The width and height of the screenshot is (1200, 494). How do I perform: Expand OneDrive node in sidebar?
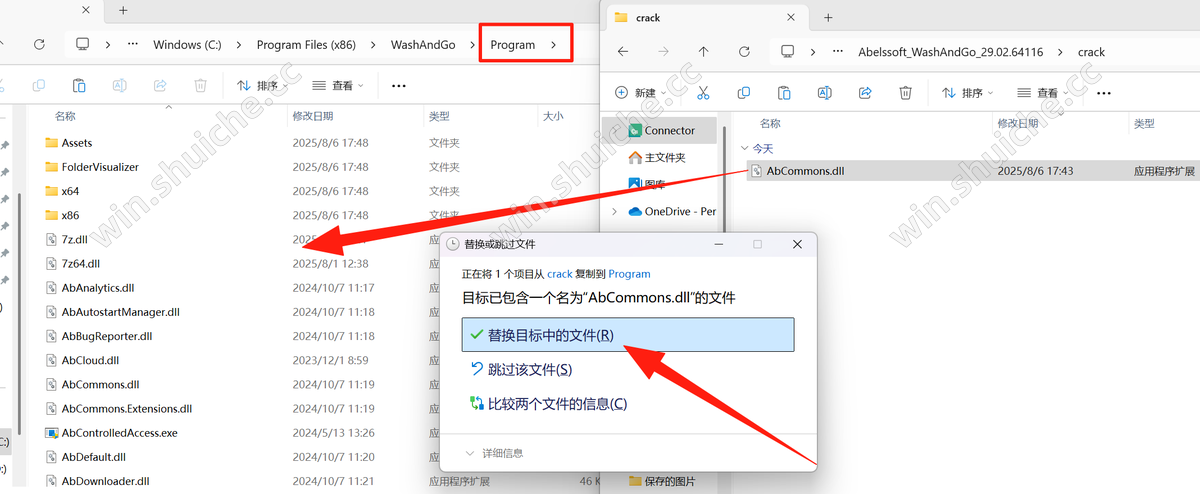pyautogui.click(x=615, y=211)
